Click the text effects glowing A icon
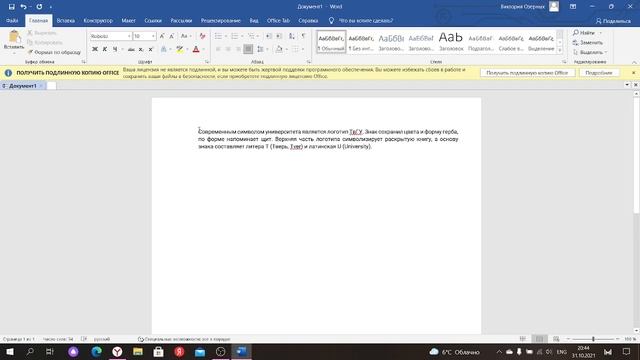Image resolution: width=640 pixels, height=360 pixels. click(x=164, y=49)
